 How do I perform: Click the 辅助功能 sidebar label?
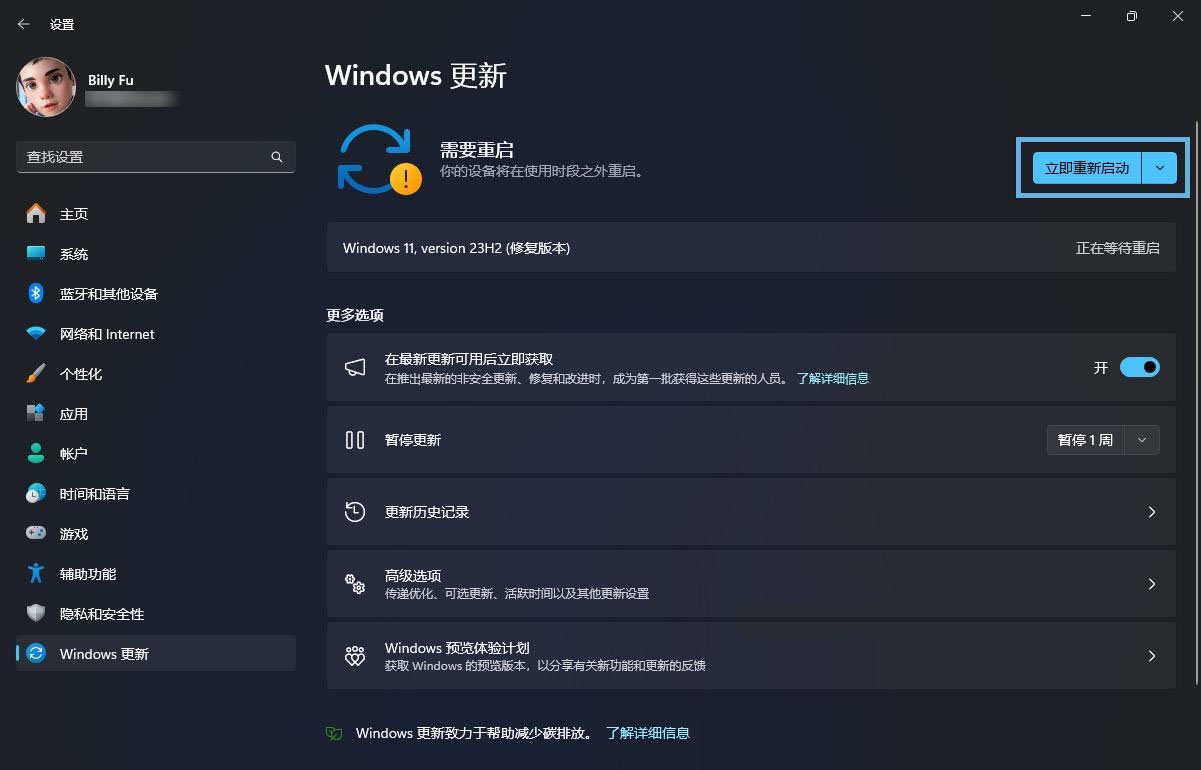(88, 574)
